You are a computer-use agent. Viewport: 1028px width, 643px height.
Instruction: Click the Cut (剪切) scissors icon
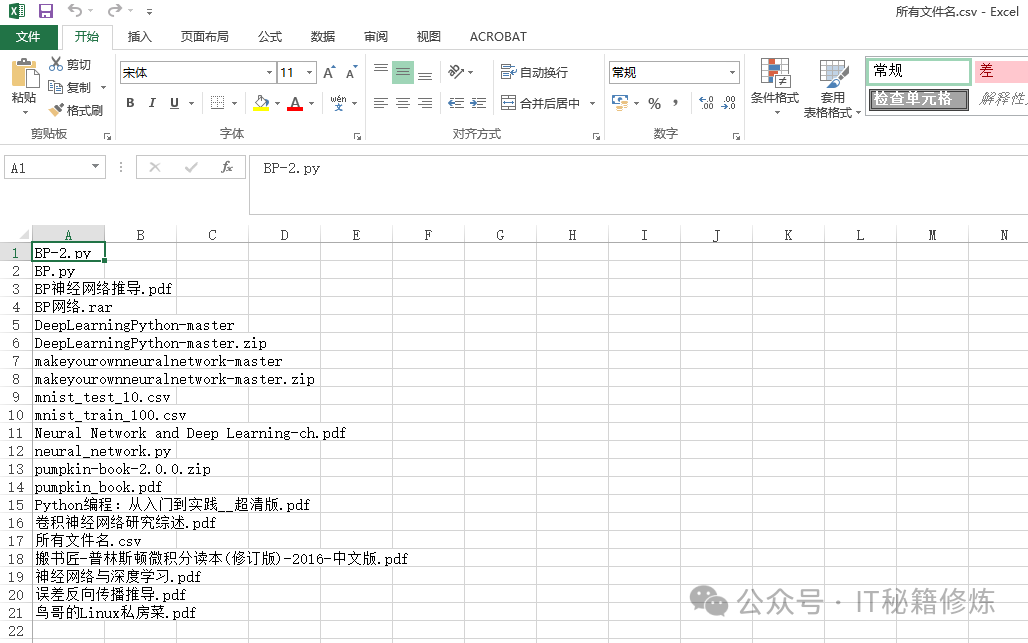57,65
